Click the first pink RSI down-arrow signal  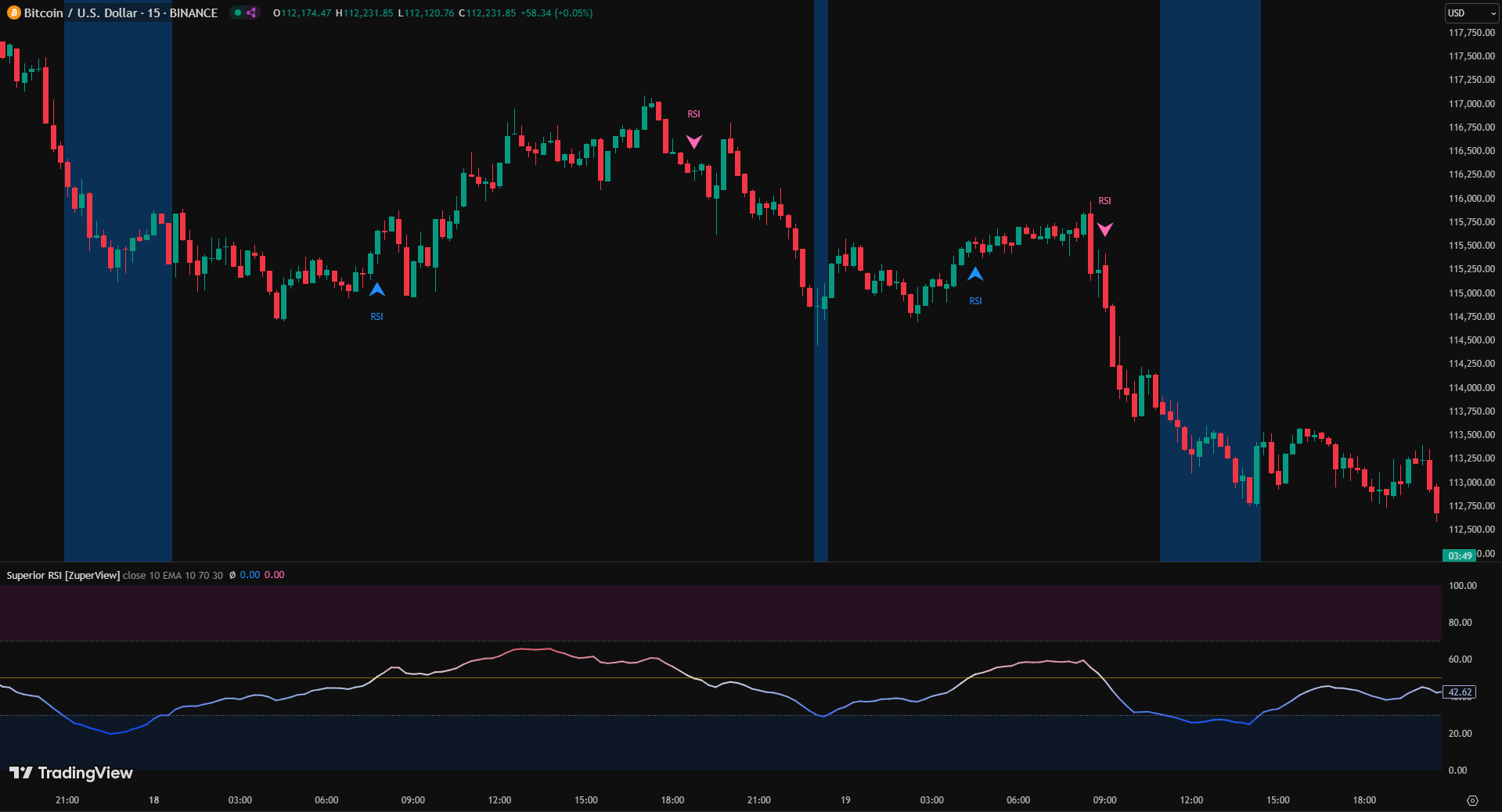click(x=694, y=142)
